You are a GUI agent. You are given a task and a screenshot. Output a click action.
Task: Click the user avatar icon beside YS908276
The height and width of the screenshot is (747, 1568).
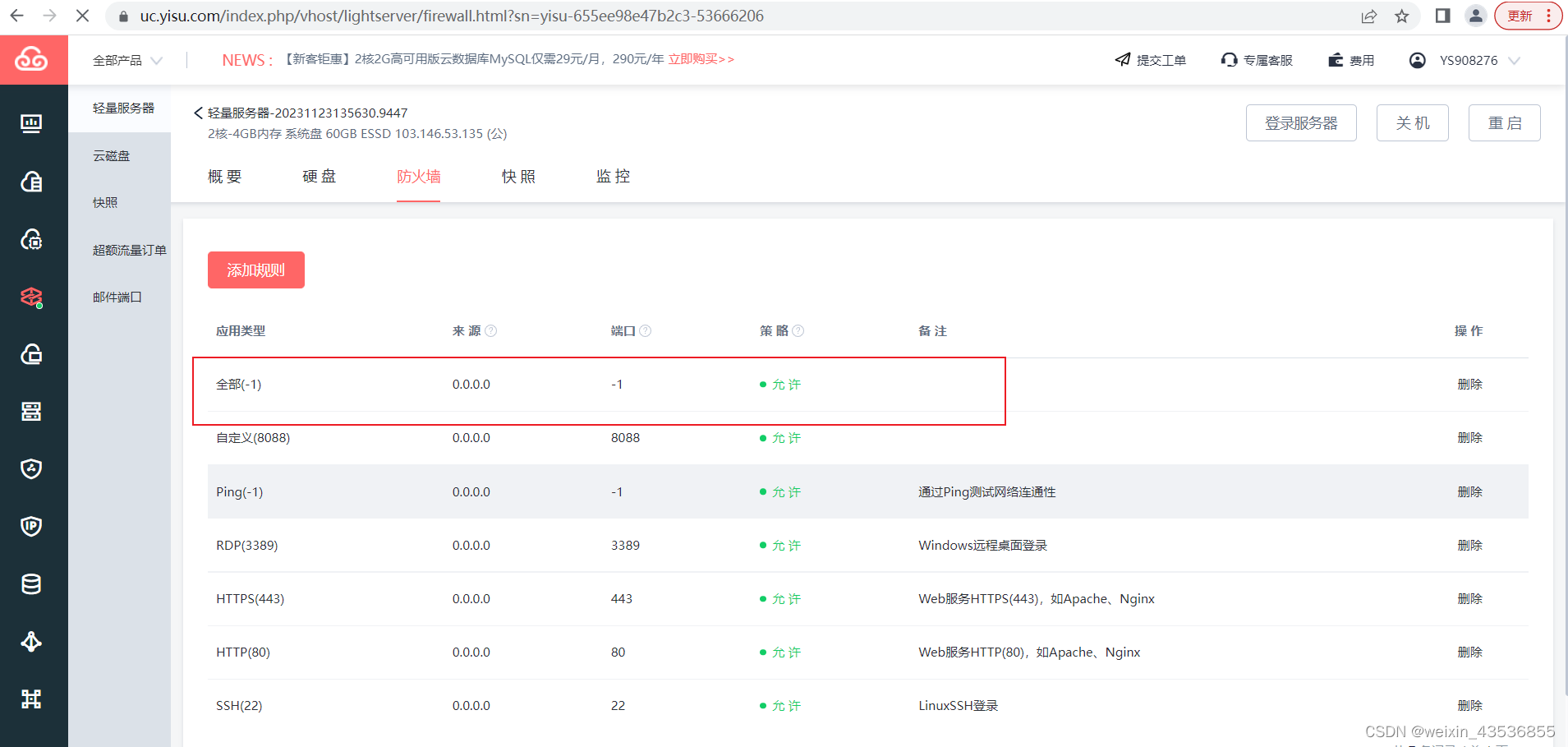pyautogui.click(x=1418, y=60)
